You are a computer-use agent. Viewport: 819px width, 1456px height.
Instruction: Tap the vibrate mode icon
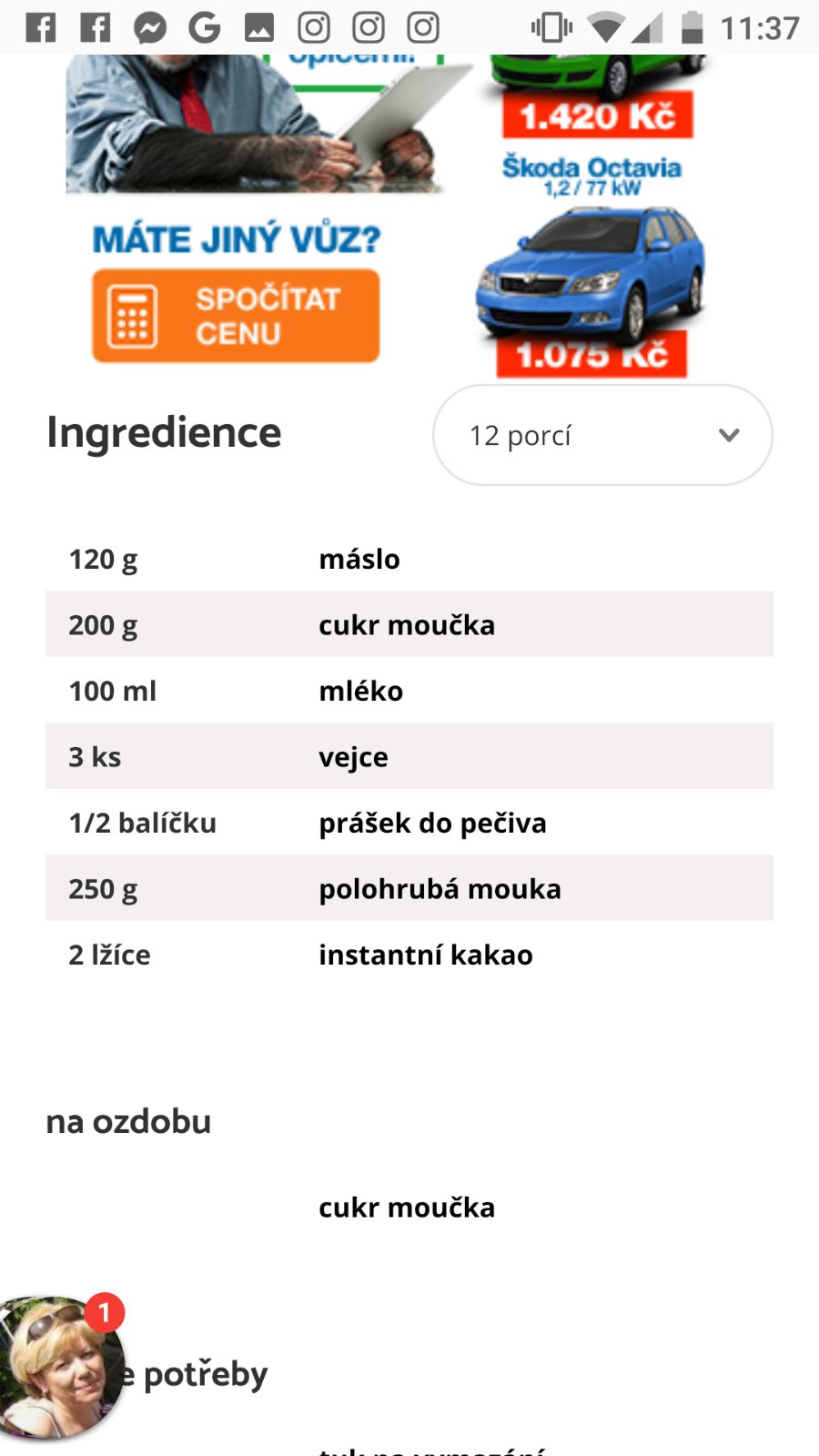[x=551, y=27]
